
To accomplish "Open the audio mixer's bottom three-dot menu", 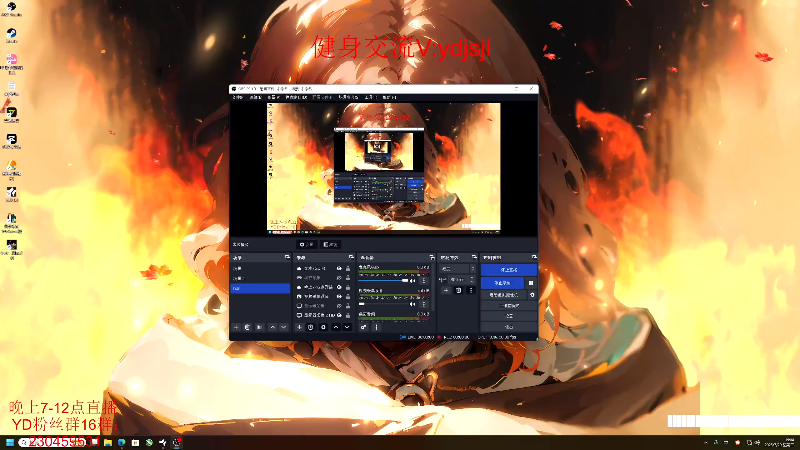I will tap(377, 327).
